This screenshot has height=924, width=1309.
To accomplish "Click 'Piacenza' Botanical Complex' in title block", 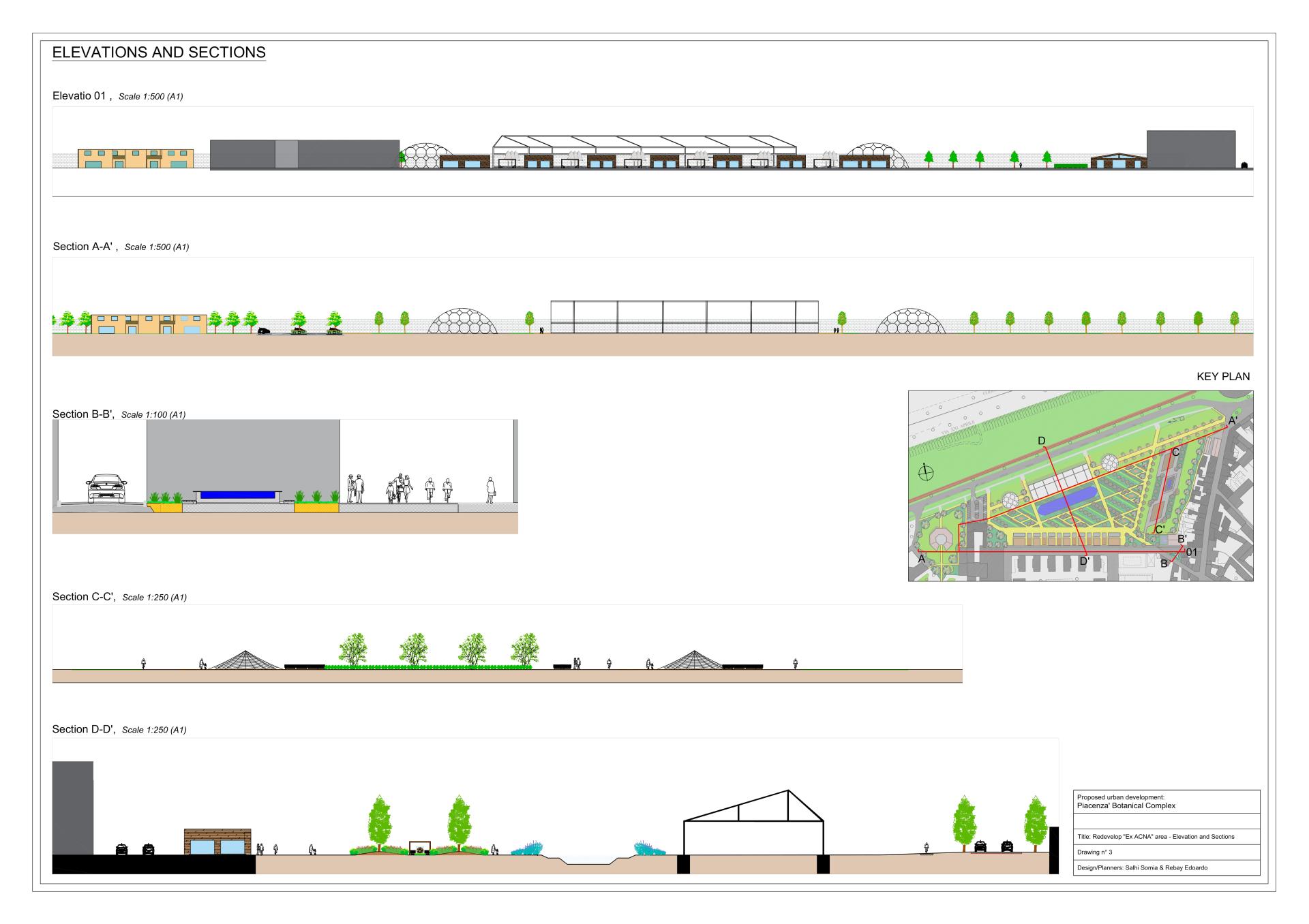I will pyautogui.click(x=1126, y=805).
